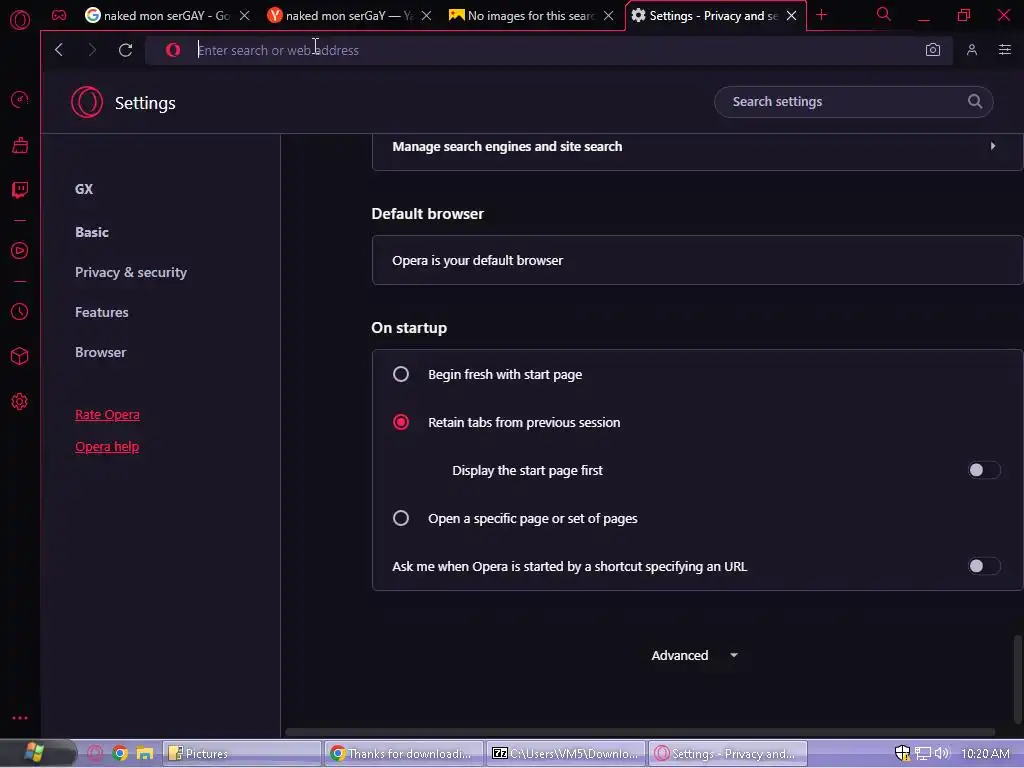Click the volume icon in system tray
The width and height of the screenshot is (1024, 768).
(x=942, y=753)
